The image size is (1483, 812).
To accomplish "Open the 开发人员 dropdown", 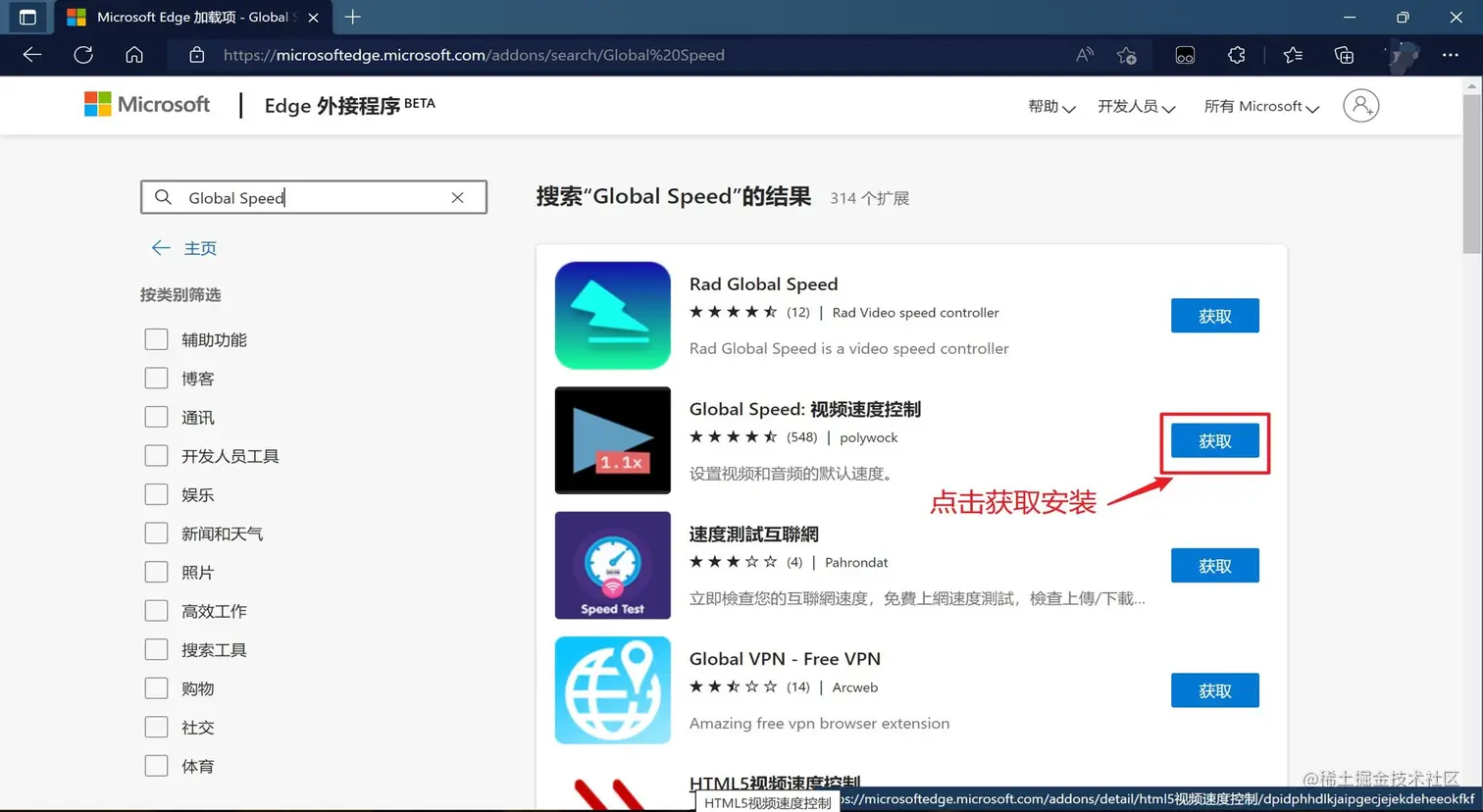I will pyautogui.click(x=1135, y=107).
